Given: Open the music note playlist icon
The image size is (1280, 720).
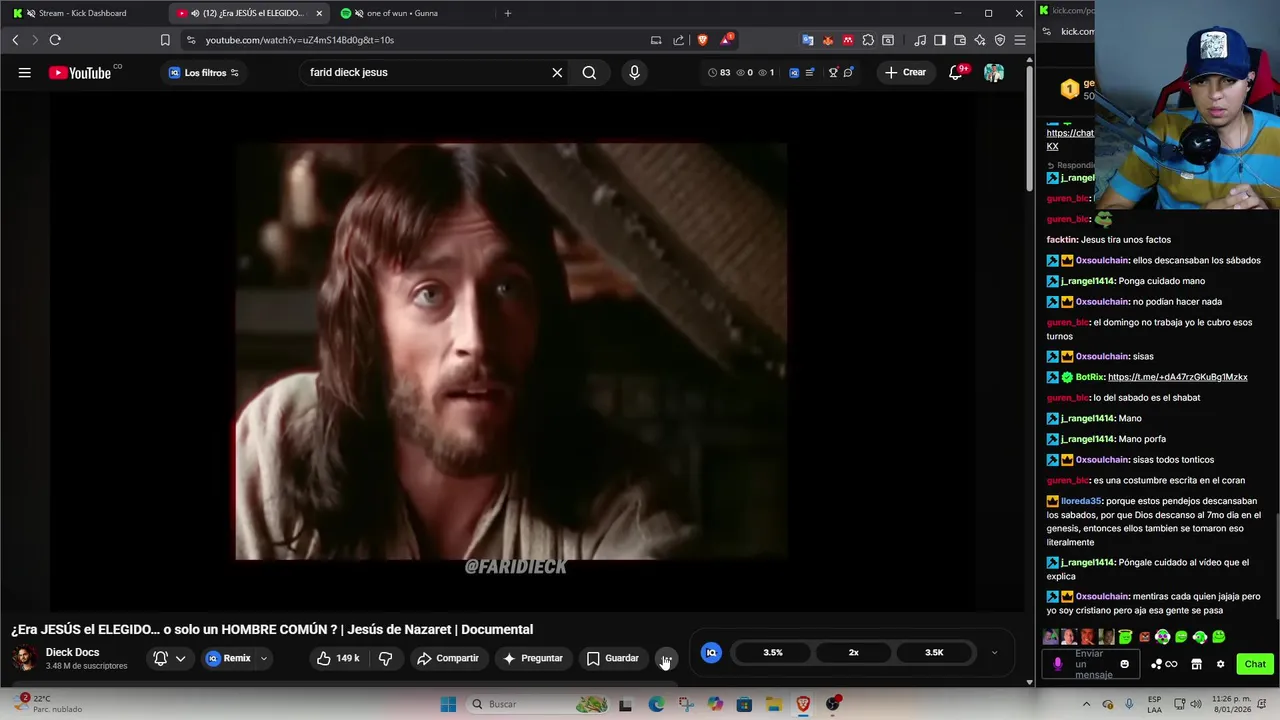Looking at the screenshot, I should [x=920, y=40].
